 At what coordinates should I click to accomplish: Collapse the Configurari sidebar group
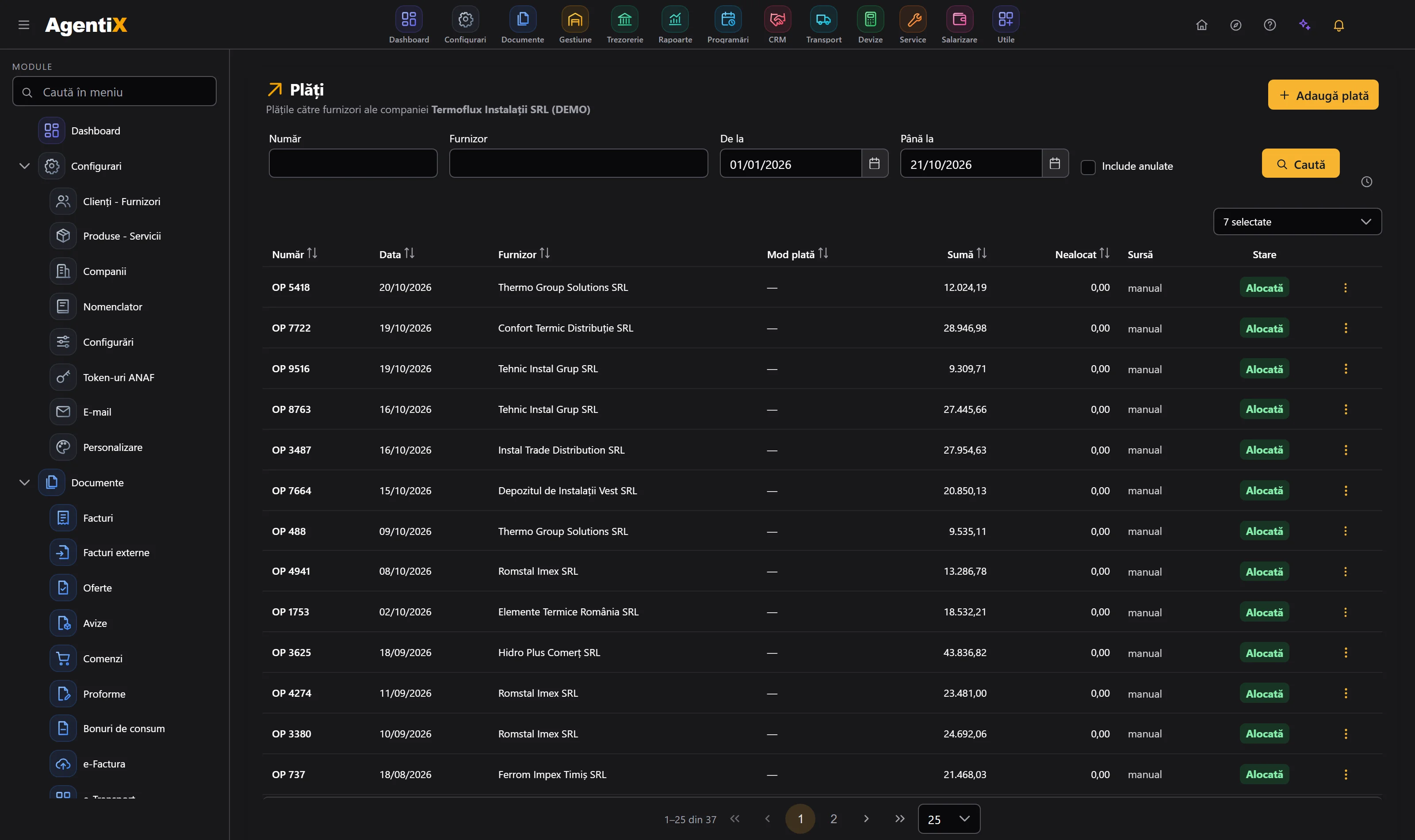(24, 166)
